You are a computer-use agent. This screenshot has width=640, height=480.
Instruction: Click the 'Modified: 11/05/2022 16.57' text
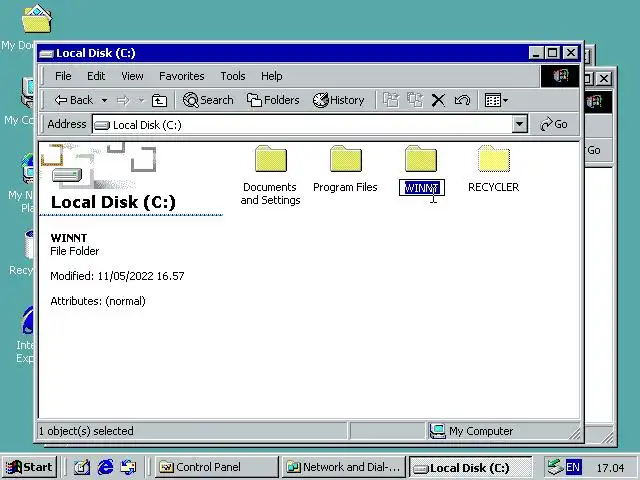(117, 276)
